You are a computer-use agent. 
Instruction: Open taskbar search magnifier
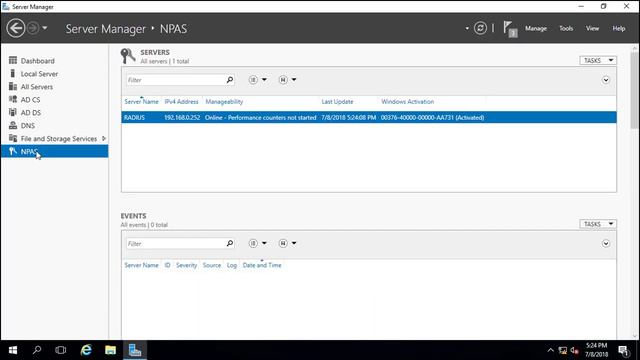[37, 350]
